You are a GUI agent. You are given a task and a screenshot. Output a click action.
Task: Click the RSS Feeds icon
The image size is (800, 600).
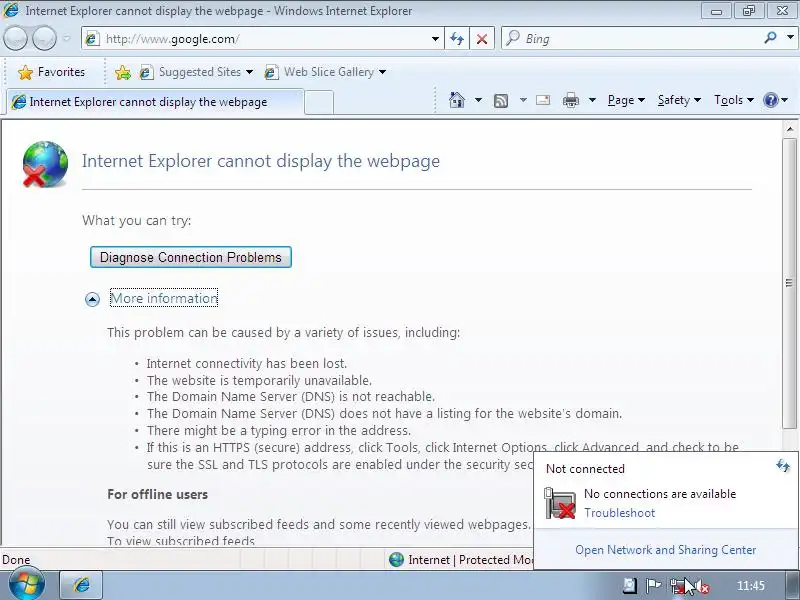coord(501,101)
